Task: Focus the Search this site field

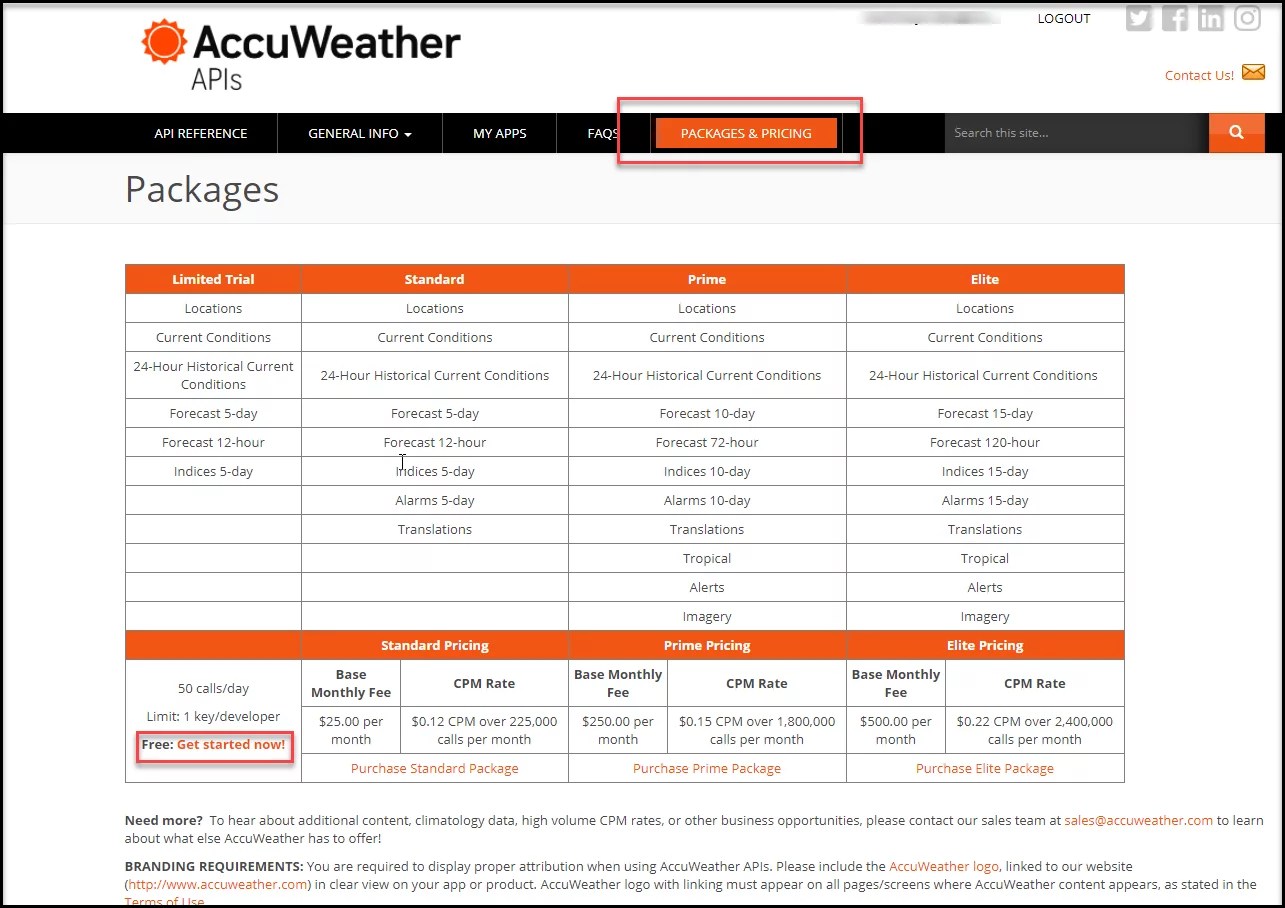Action: point(1076,133)
